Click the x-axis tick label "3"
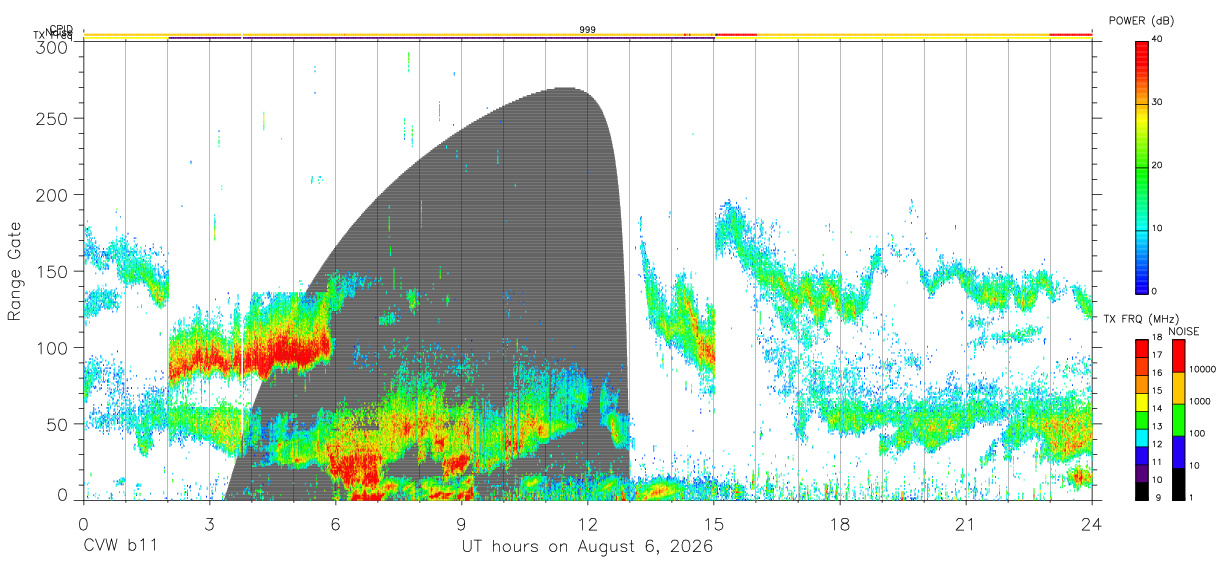This screenshot has width=1228, height=567. (x=209, y=524)
